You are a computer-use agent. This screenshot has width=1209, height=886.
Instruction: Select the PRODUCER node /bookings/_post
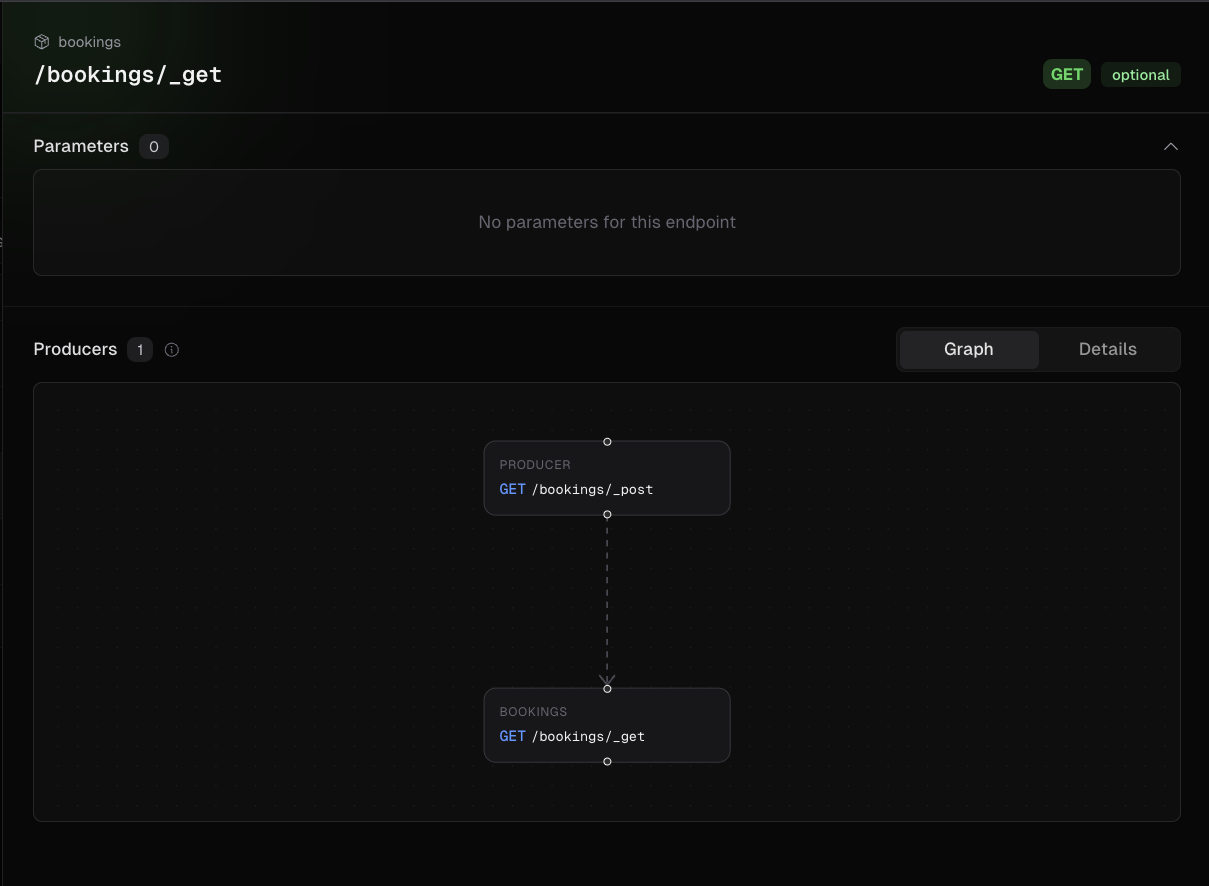click(607, 478)
